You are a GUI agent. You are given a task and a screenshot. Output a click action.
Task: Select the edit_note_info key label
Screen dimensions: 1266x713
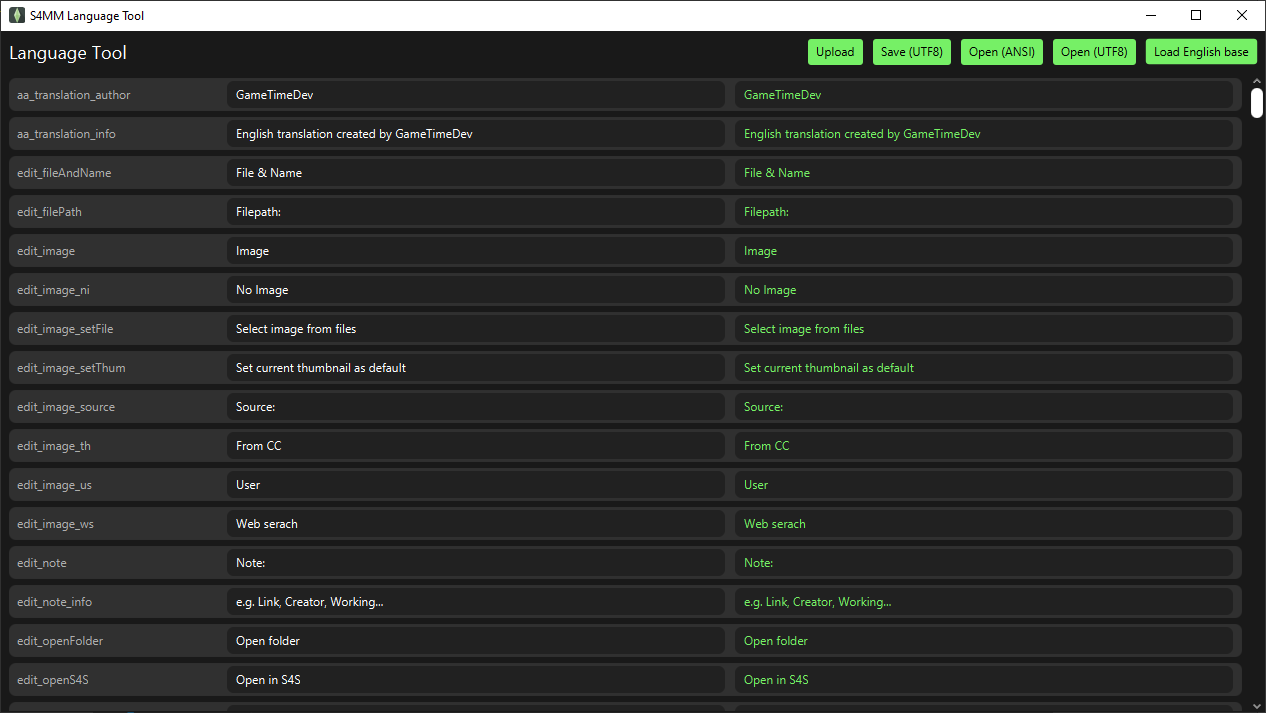point(55,602)
